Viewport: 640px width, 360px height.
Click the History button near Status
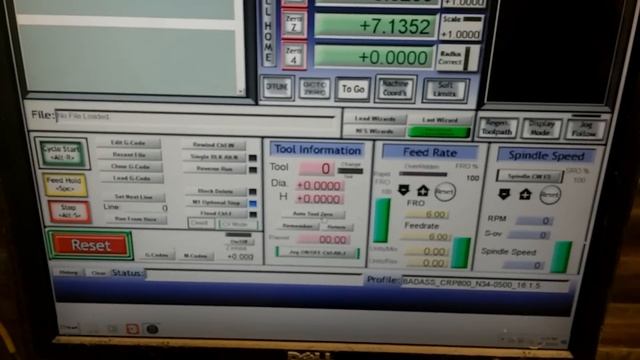click(68, 272)
